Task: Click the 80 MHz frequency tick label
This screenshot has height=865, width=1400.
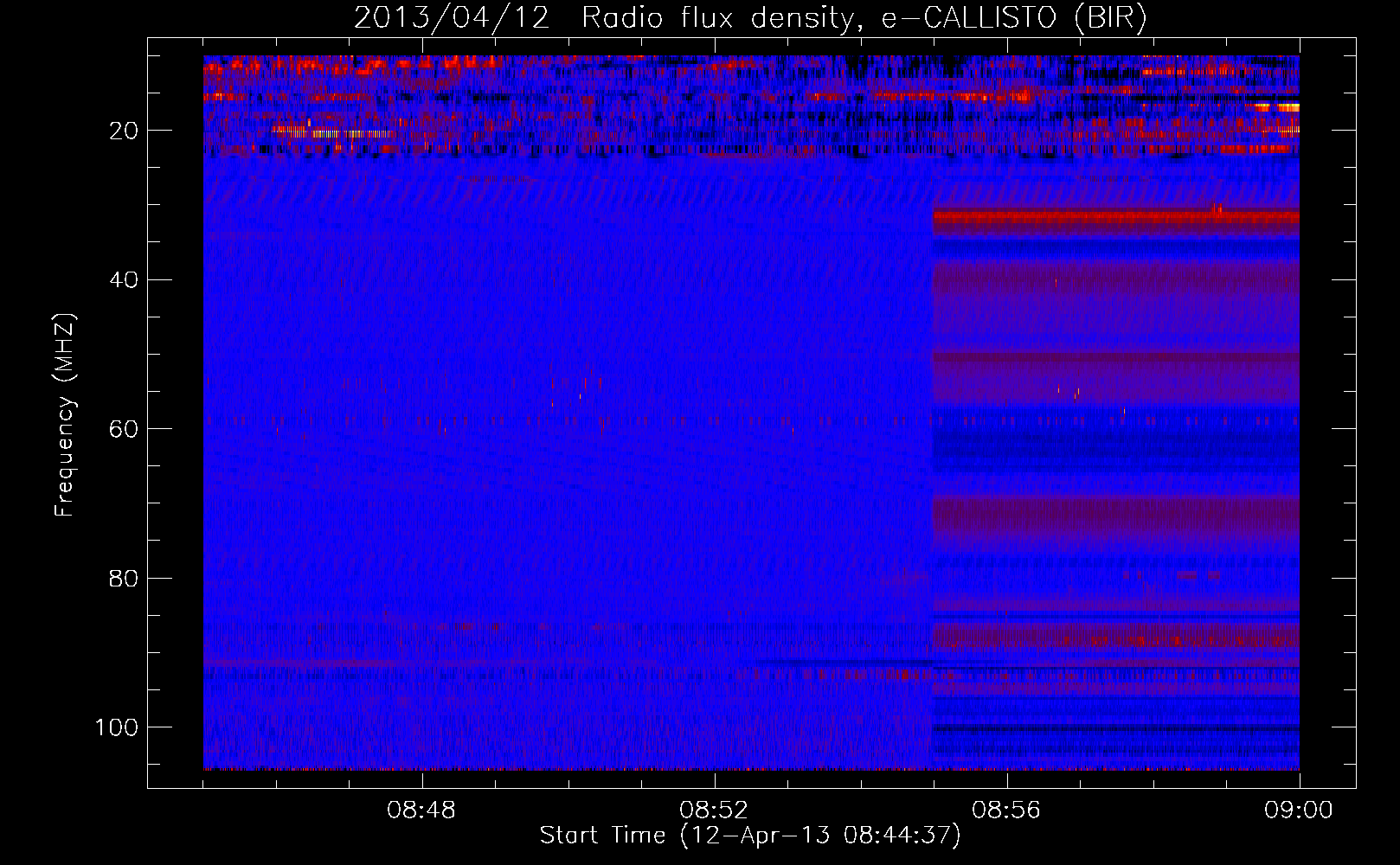Action: [x=124, y=578]
